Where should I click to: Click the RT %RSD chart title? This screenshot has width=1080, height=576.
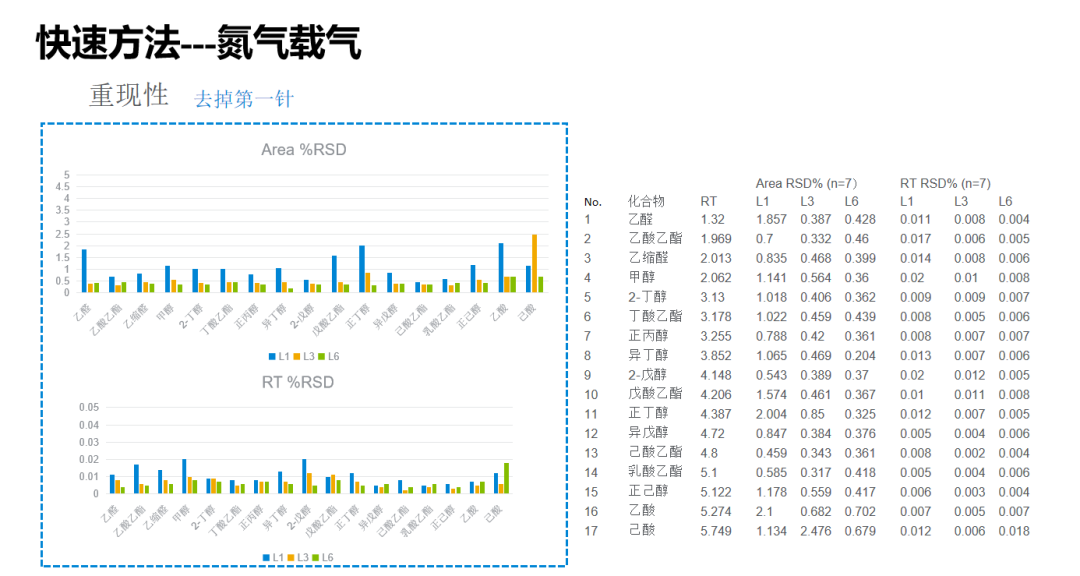298,382
